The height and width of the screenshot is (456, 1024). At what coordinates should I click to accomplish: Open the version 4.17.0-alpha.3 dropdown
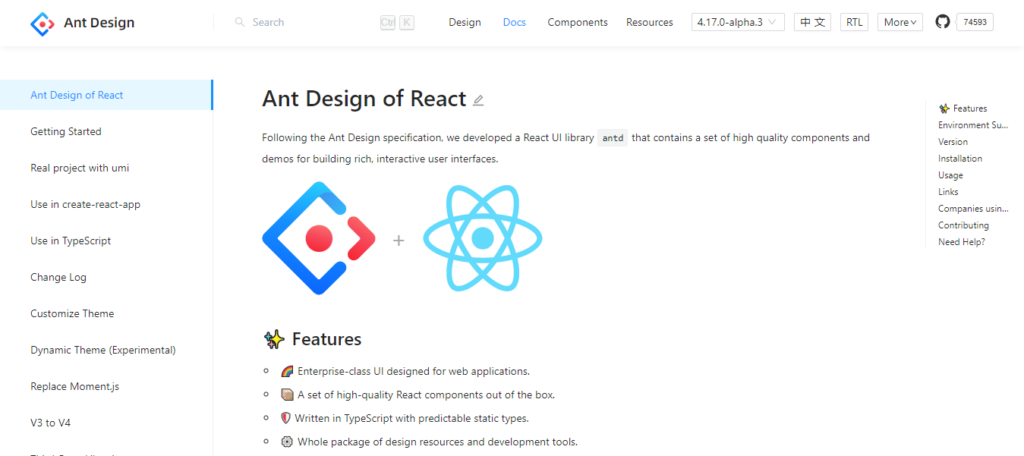pyautogui.click(x=738, y=22)
